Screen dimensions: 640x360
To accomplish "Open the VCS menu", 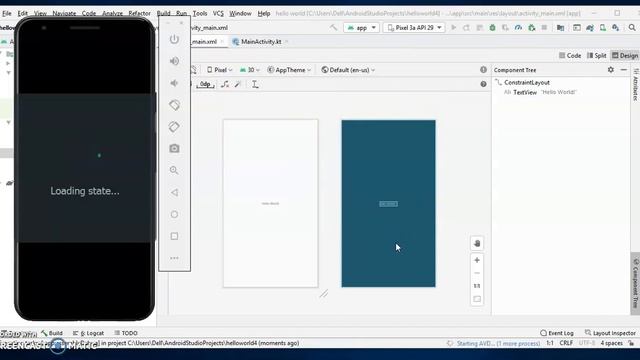I will pos(218,13).
